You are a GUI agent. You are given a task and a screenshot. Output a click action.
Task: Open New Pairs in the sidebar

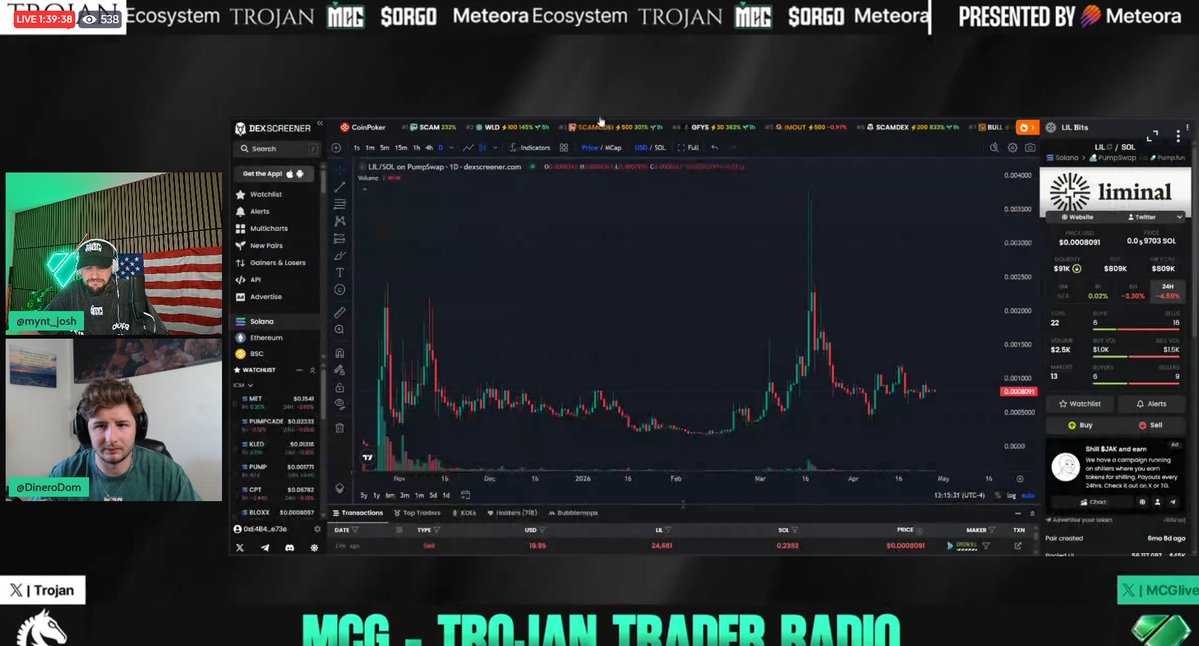(x=259, y=245)
